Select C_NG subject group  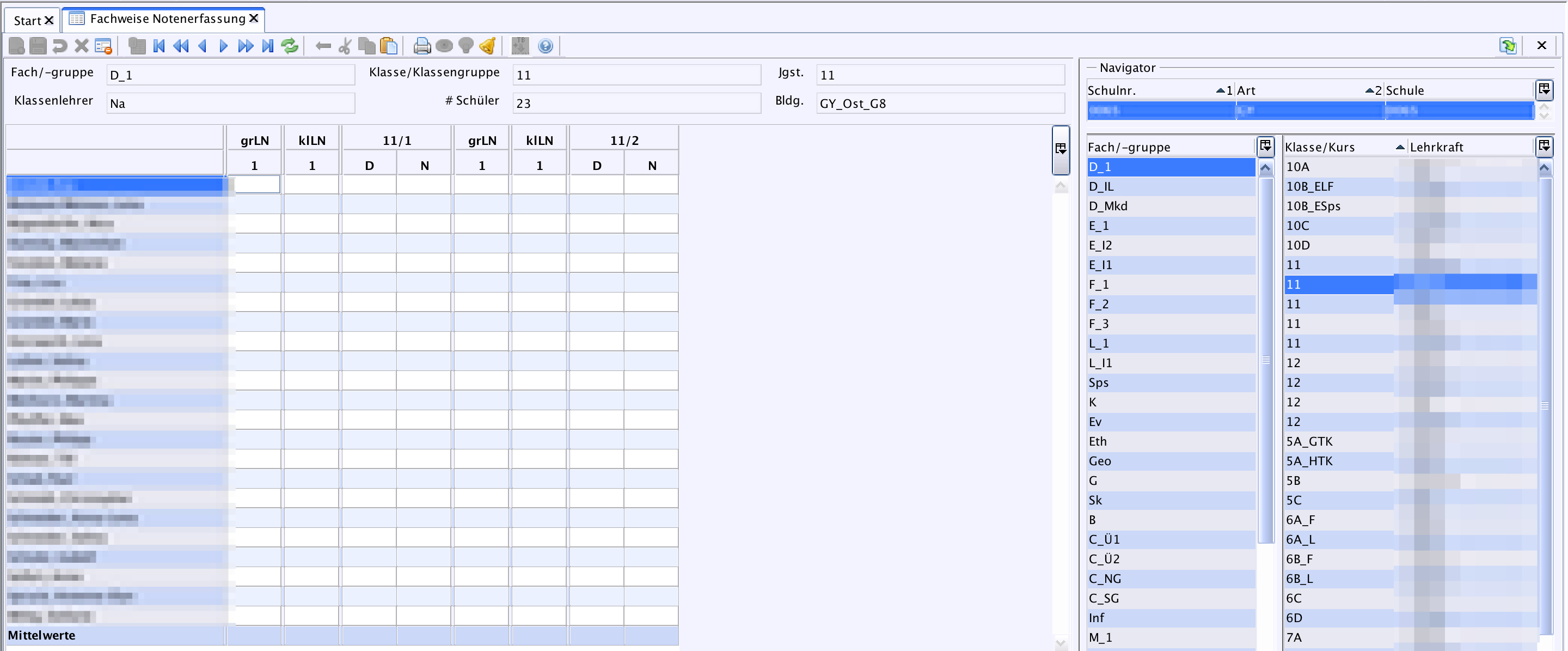click(1171, 579)
